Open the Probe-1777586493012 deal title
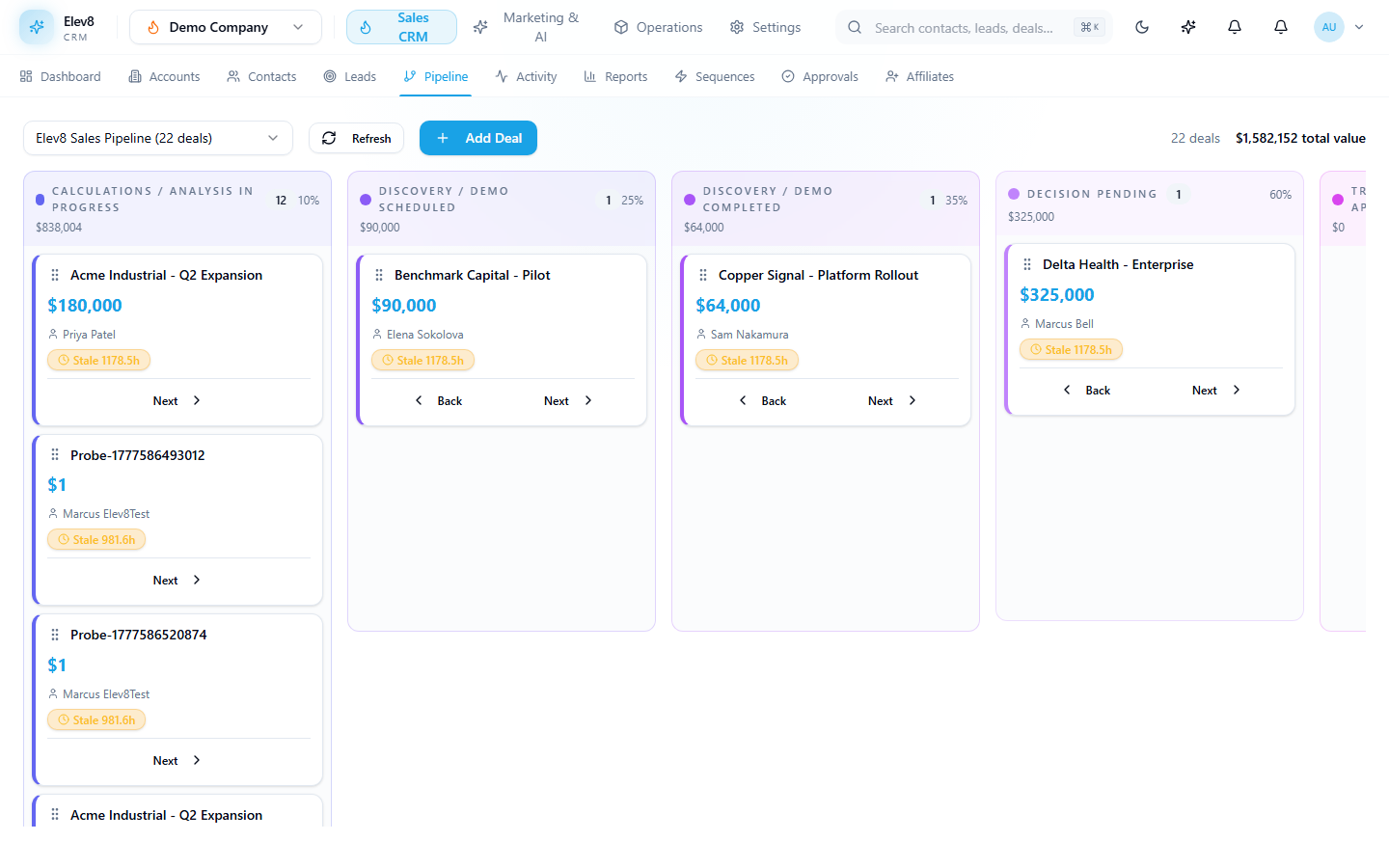 point(138,455)
